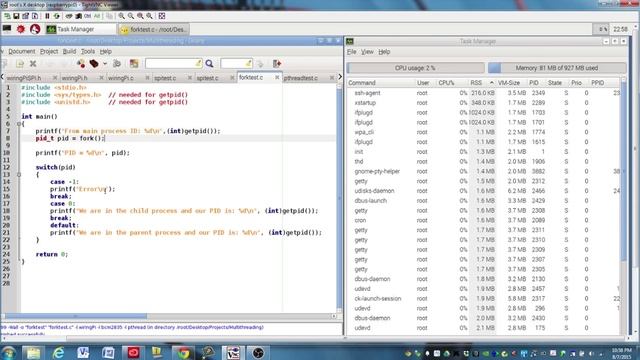Click the refresh screen icon in TightVNC toolbar
The image size is (640, 360).
[56, 16]
